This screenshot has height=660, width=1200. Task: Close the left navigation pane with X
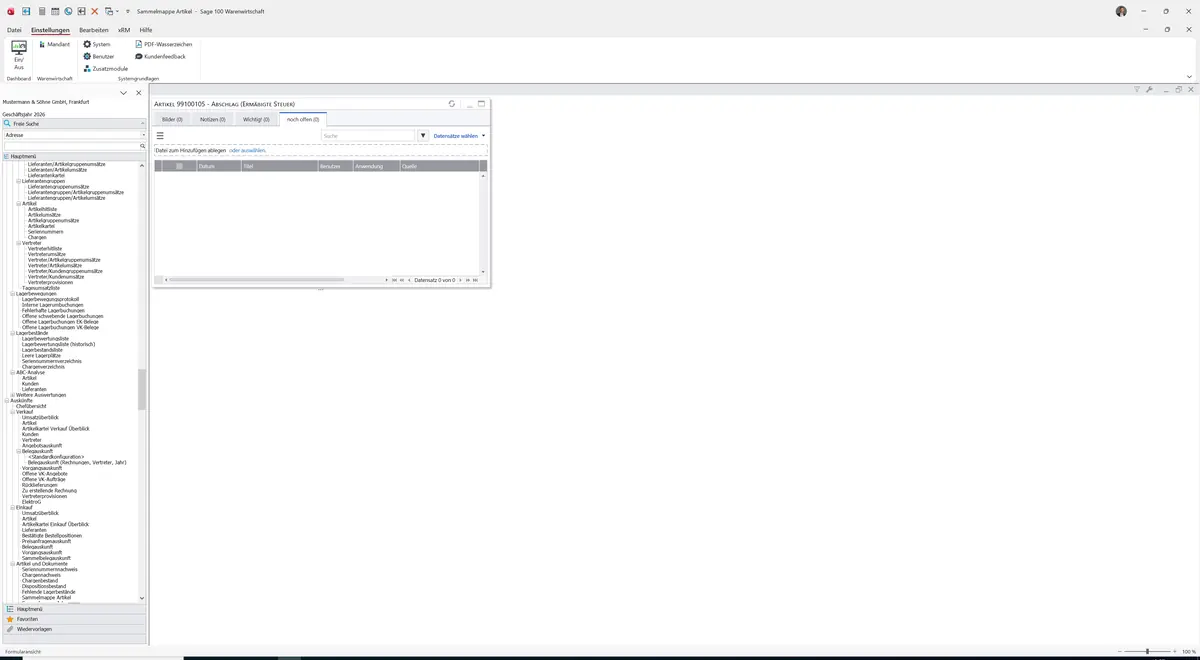pos(139,93)
